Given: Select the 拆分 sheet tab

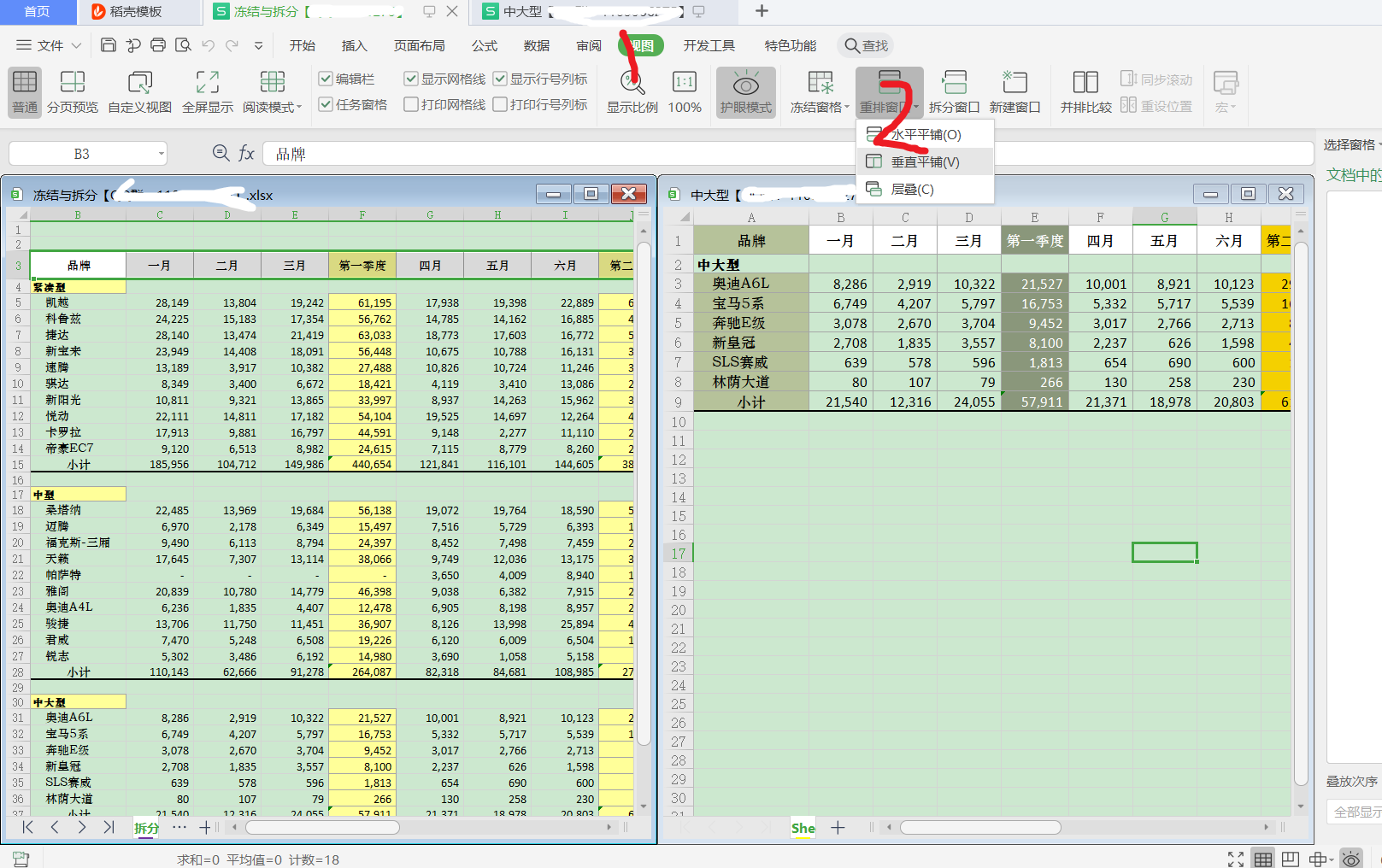Looking at the screenshot, I should 147,827.
